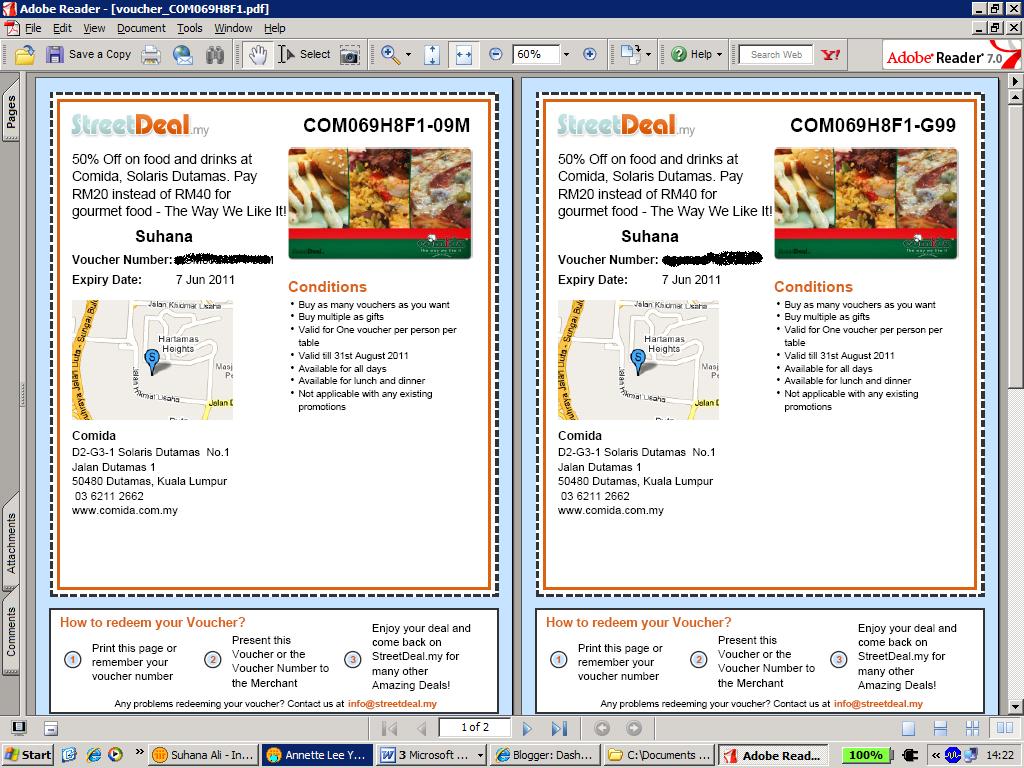Click the zoom out minus button
The image size is (1024, 768).
pyautogui.click(x=496, y=54)
